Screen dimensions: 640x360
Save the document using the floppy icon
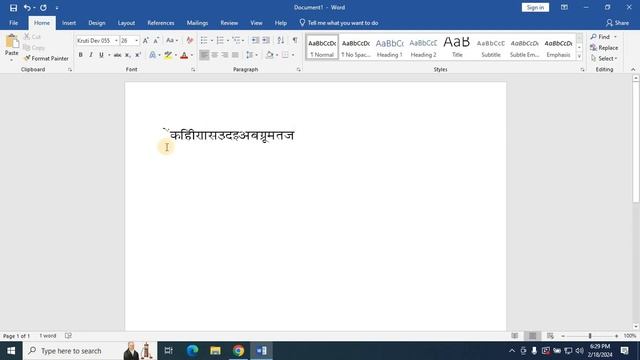point(13,8)
